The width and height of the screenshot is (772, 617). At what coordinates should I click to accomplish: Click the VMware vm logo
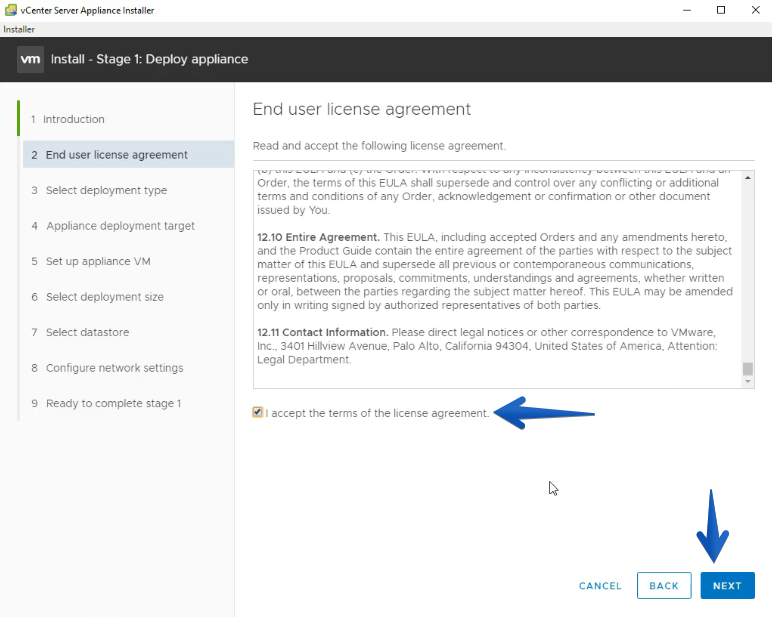[31, 60]
